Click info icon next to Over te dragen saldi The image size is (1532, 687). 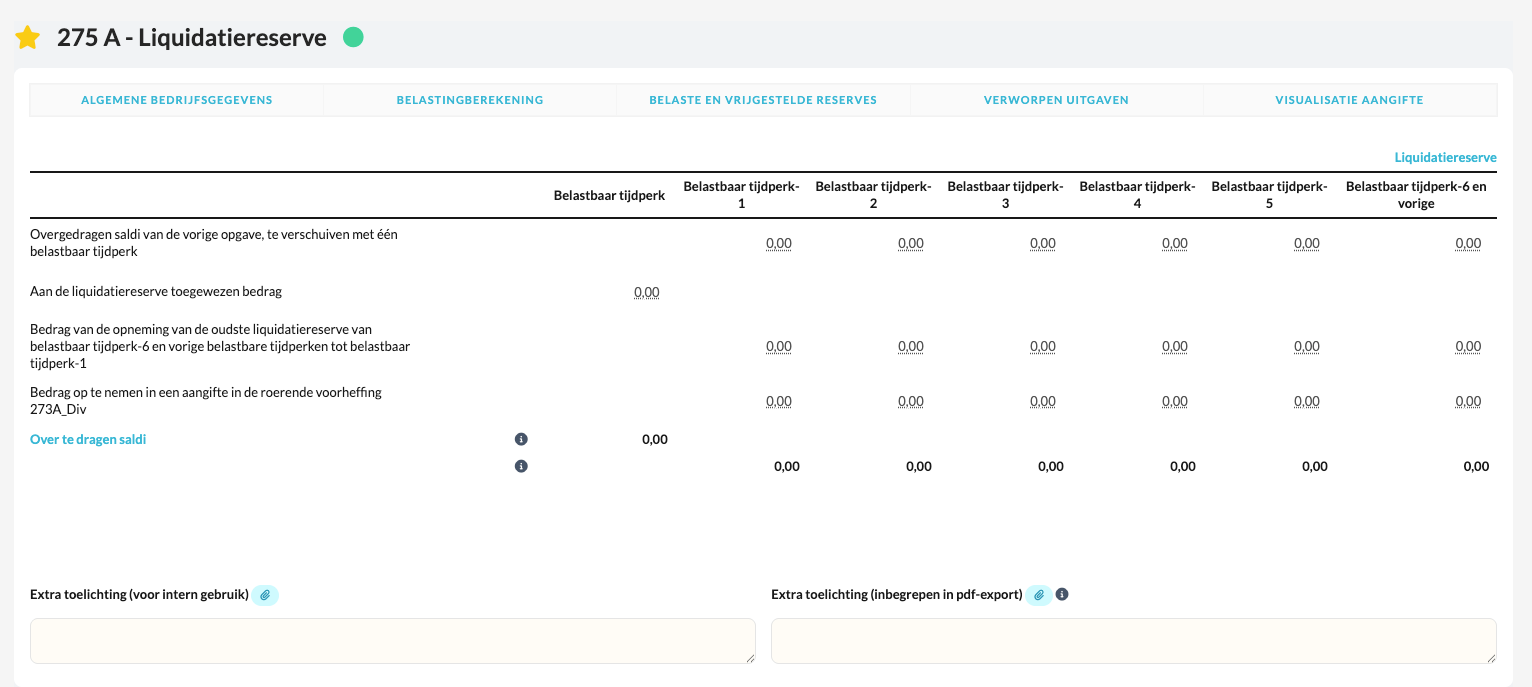(x=521, y=439)
